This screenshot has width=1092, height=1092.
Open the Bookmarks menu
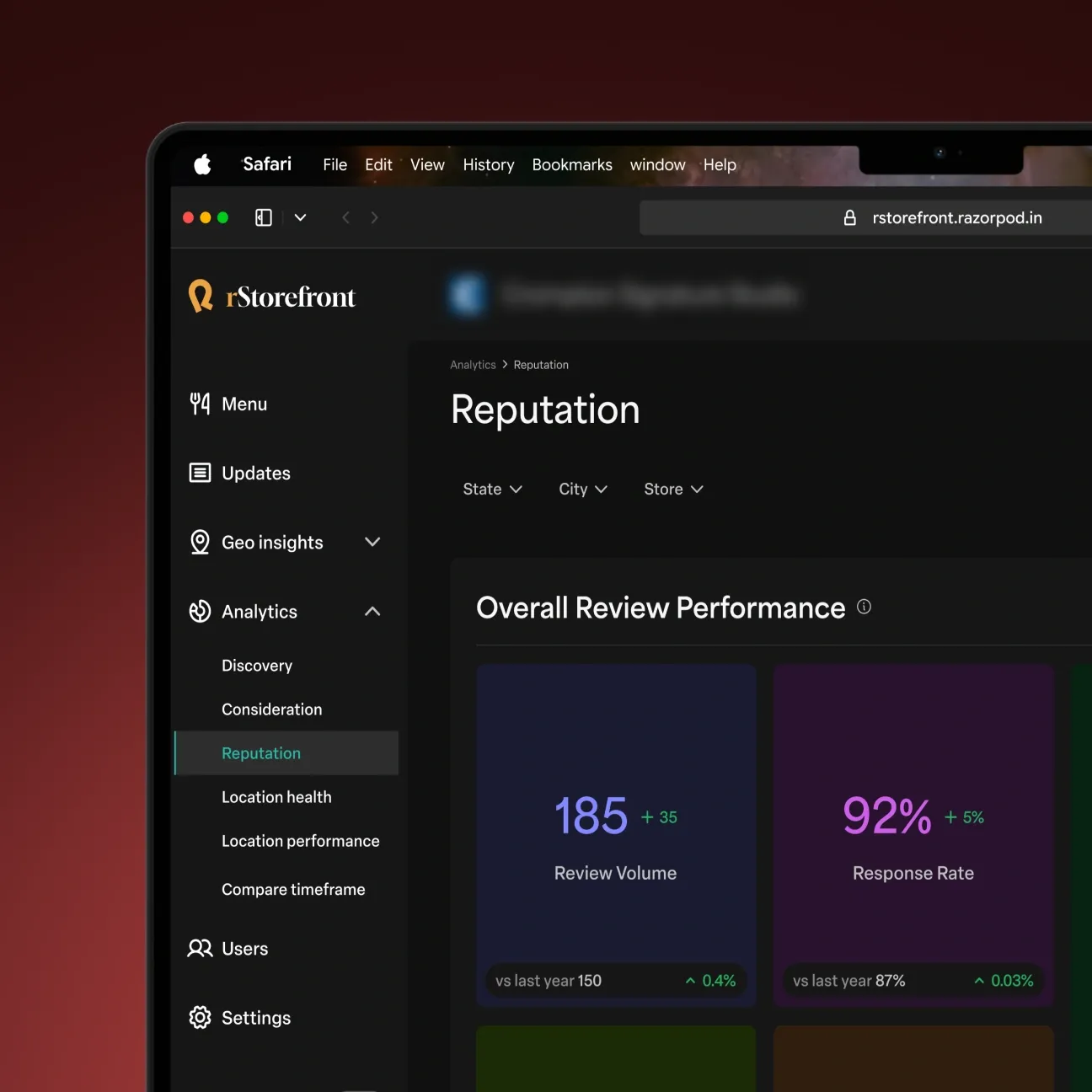pos(572,165)
